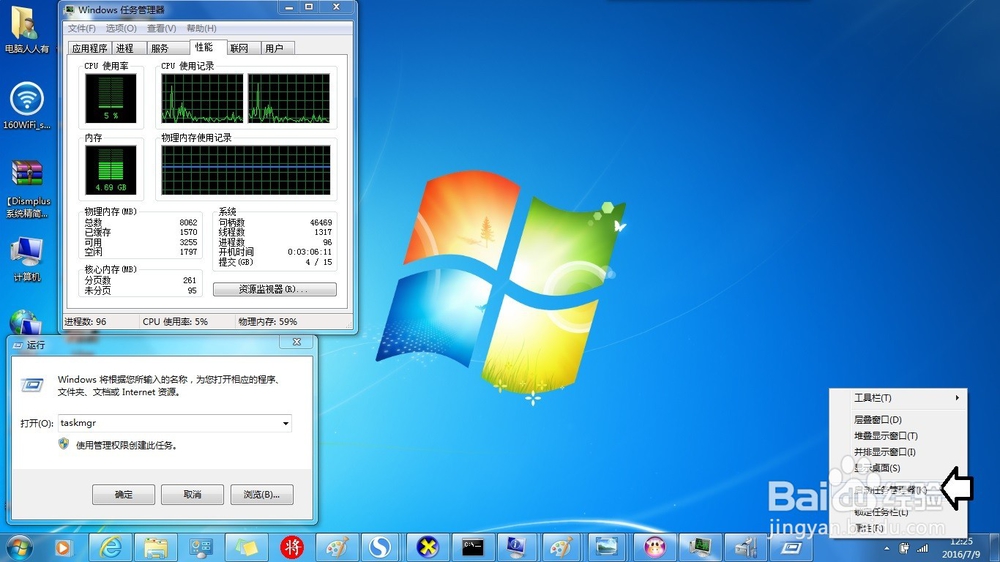Show hidden tray icons arrow
Viewport: 1000px width, 562px height.
[886, 548]
